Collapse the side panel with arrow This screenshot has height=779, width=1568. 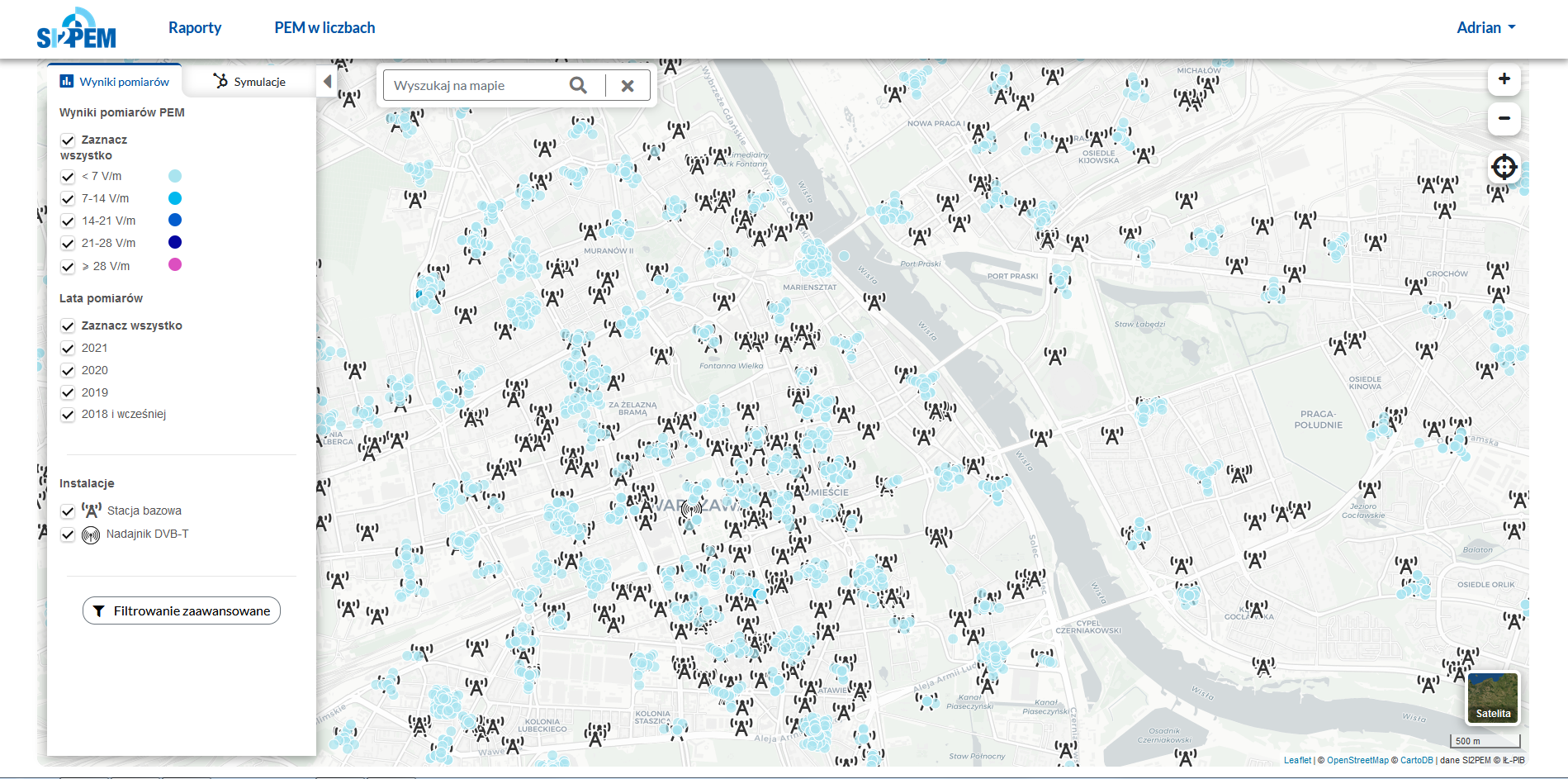(x=327, y=82)
